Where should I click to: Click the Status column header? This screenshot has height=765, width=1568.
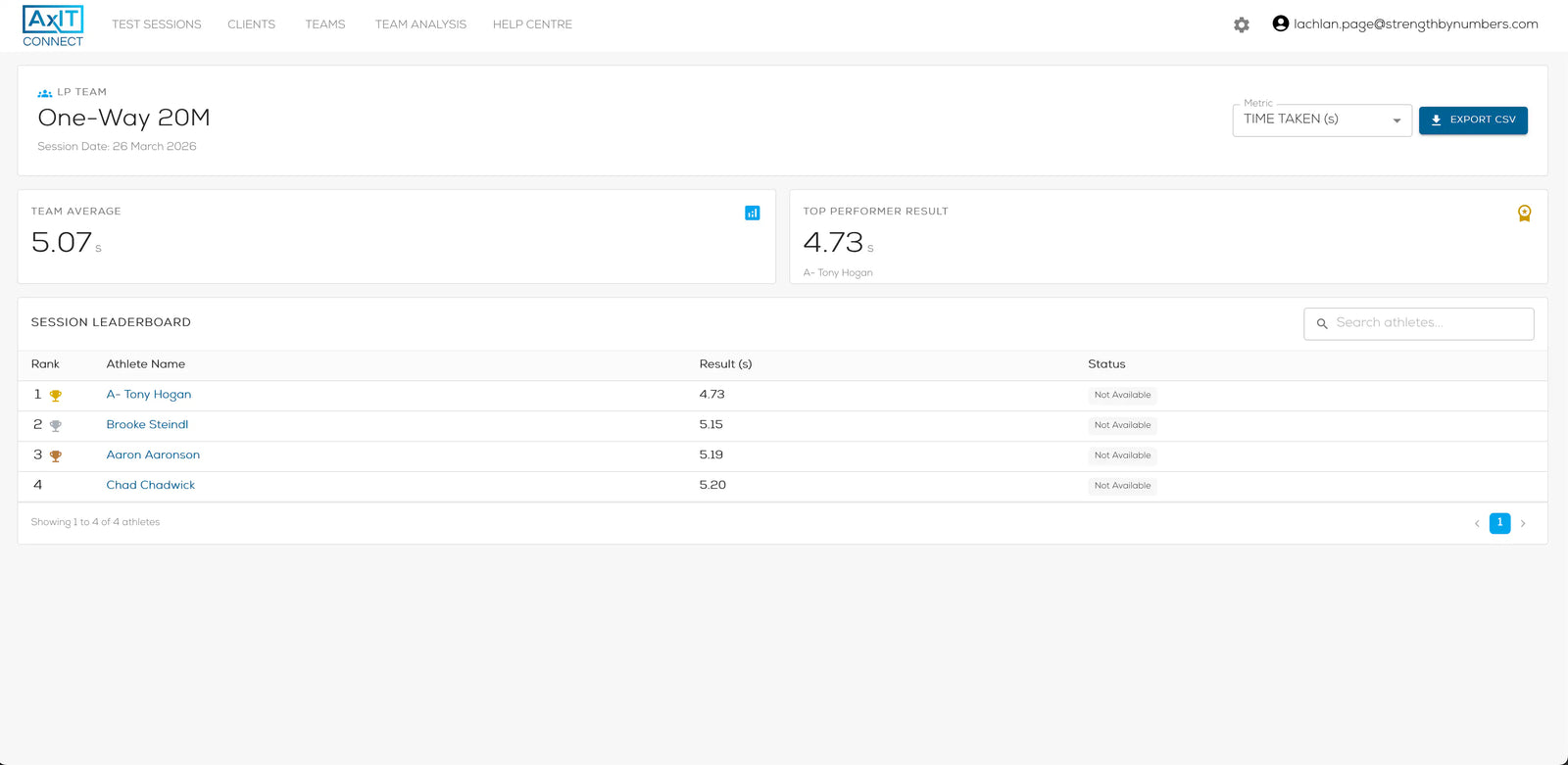pyautogui.click(x=1106, y=364)
